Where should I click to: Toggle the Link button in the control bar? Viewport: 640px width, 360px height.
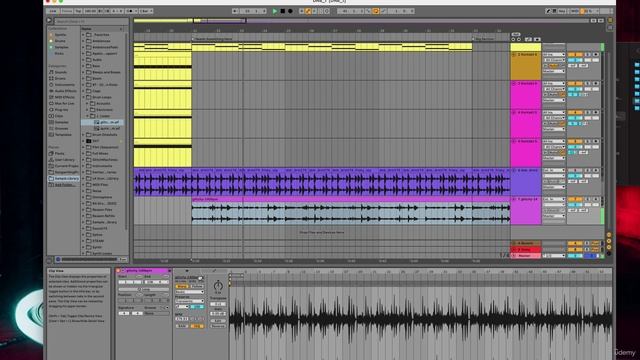[x=53, y=11]
